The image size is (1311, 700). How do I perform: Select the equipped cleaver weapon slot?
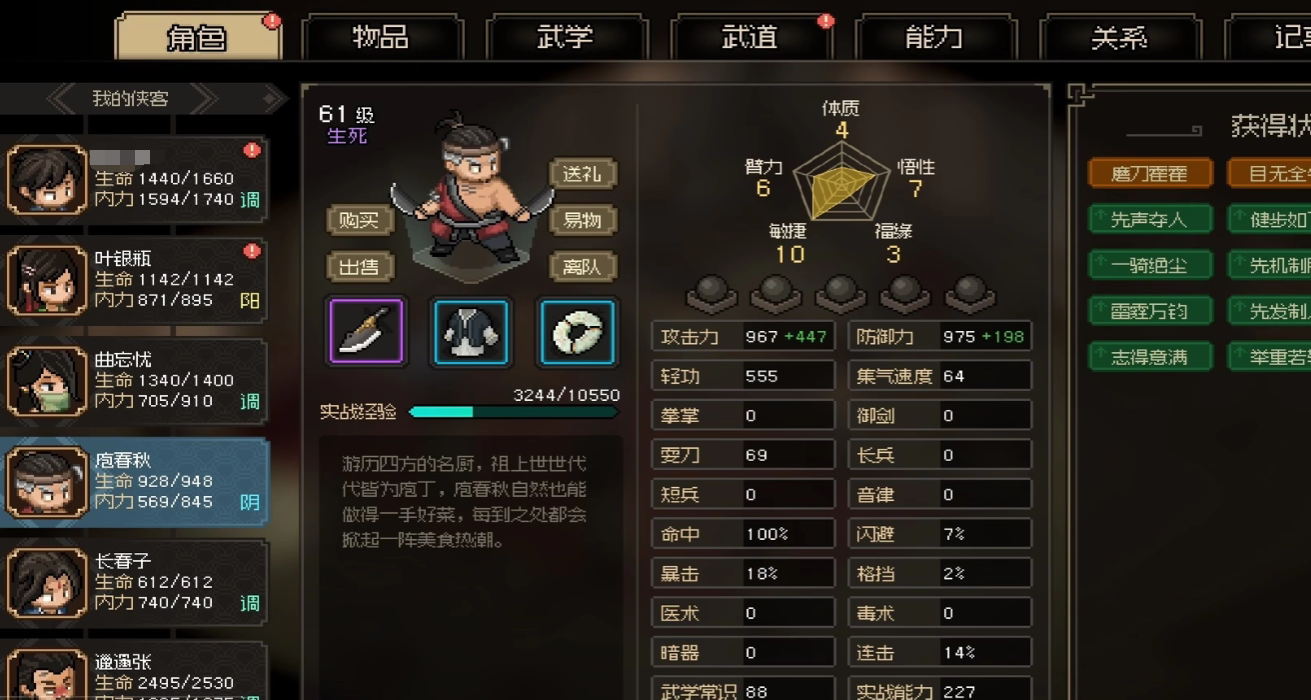(x=366, y=331)
